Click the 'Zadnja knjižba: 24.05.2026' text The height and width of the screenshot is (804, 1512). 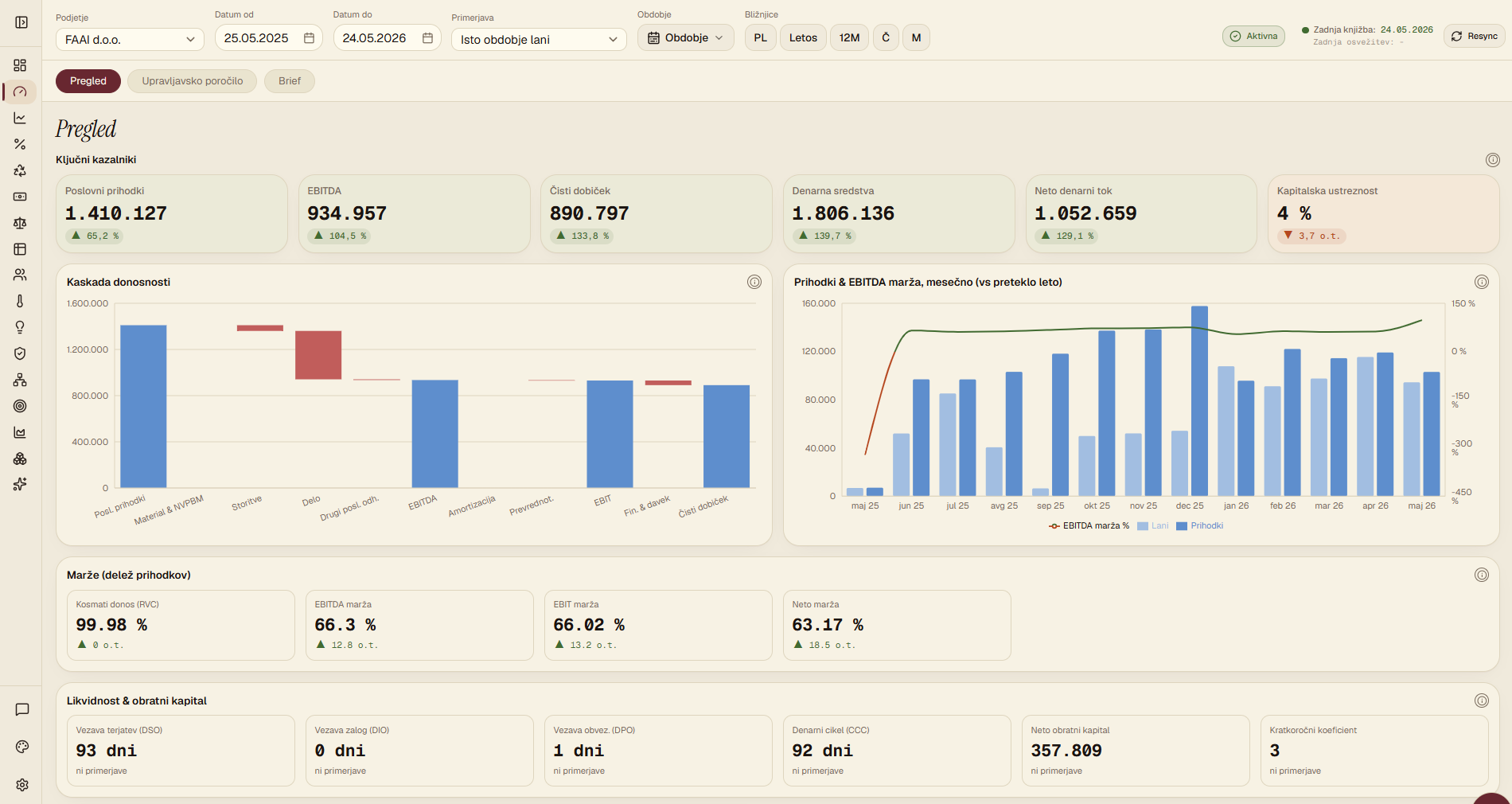[x=1373, y=30]
